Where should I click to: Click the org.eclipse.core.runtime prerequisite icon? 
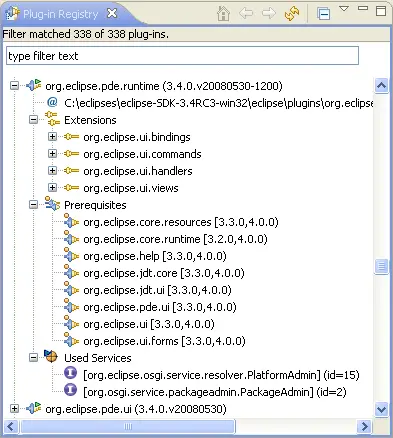(71, 238)
